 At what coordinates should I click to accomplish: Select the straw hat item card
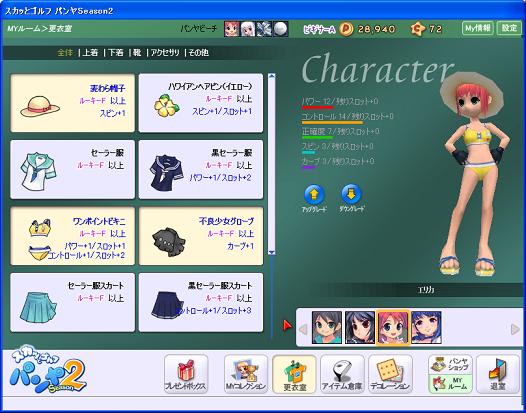[72, 103]
